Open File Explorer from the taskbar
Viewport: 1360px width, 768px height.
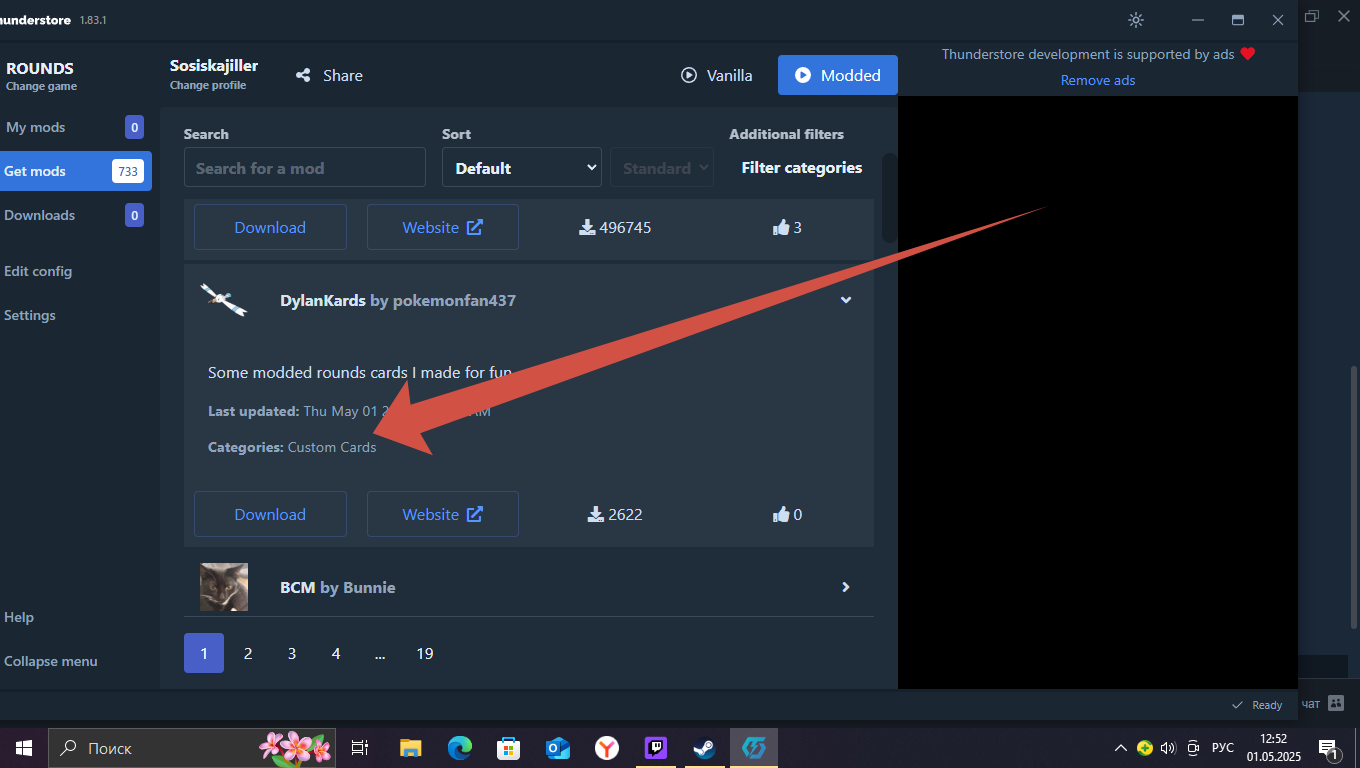410,748
